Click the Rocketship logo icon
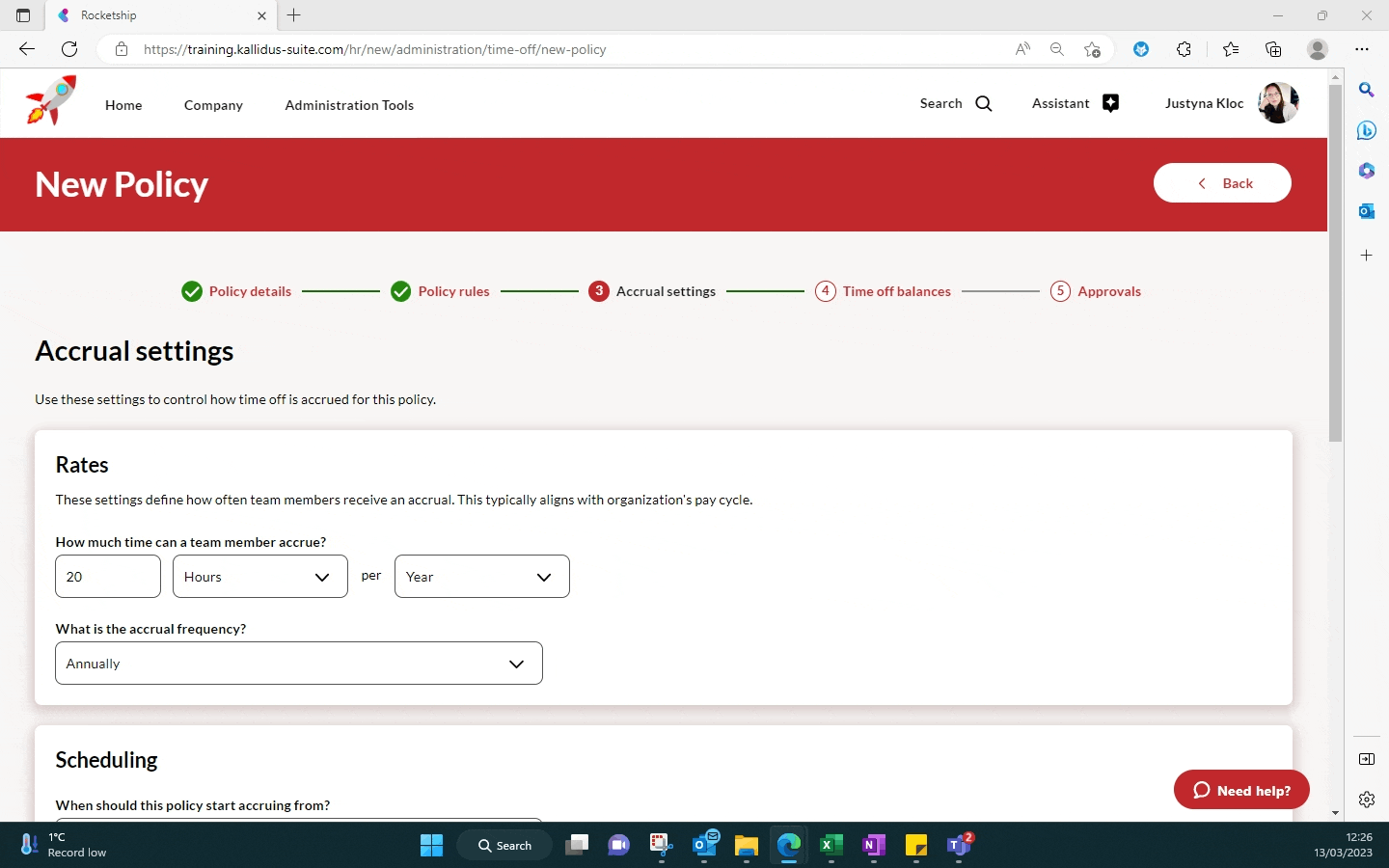The height and width of the screenshot is (868, 1389). (51, 101)
